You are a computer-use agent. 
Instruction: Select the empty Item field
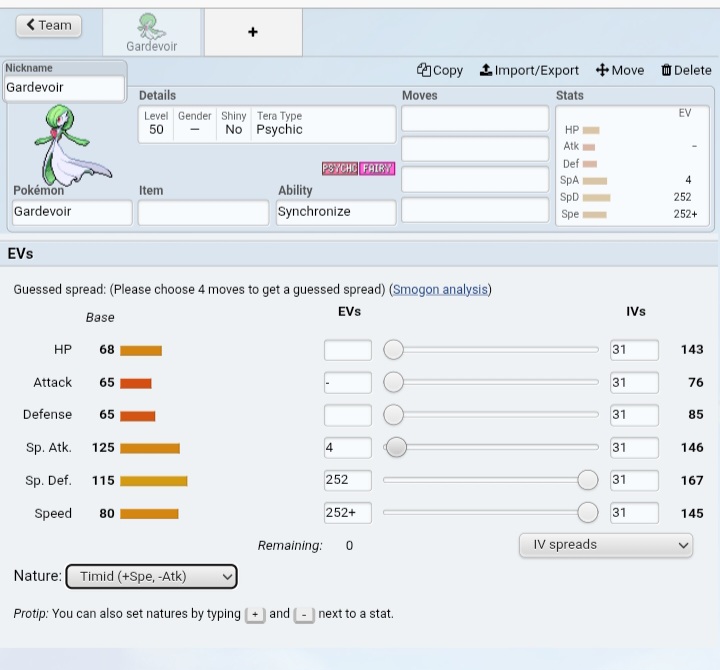(x=203, y=212)
